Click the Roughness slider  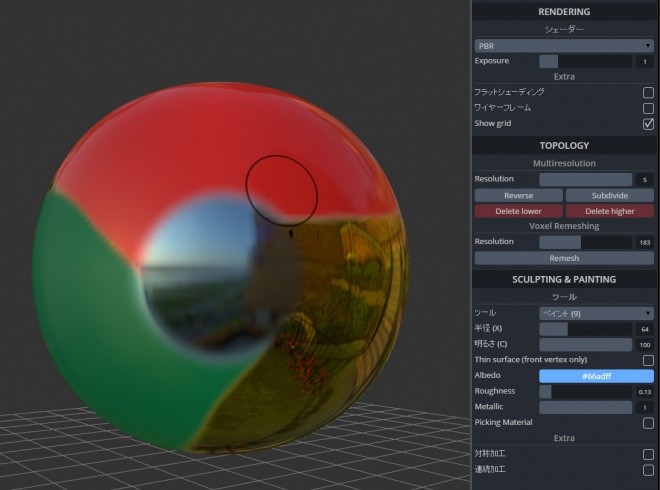(585, 391)
